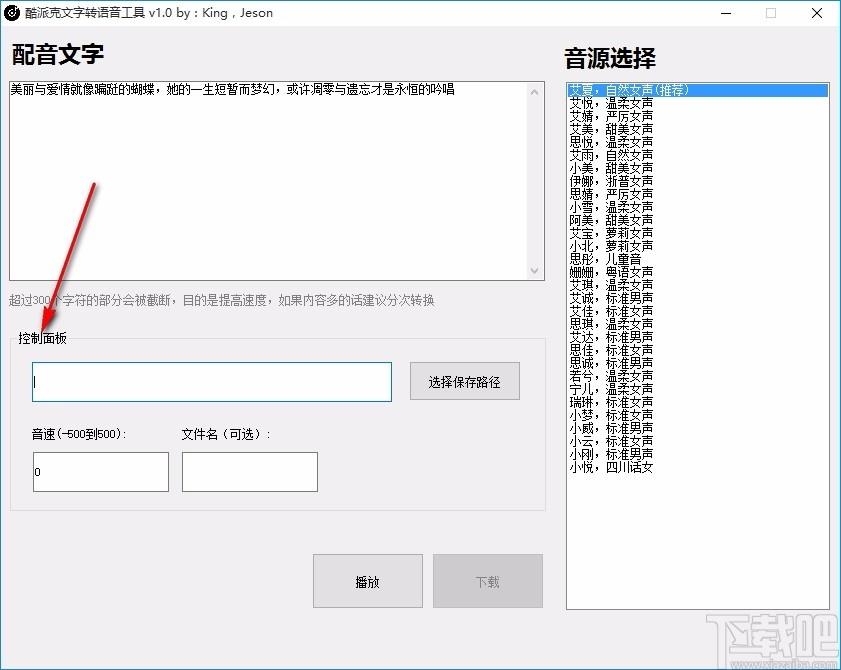Image resolution: width=841 pixels, height=670 pixels.
Task: Select voice 小威，标准男声
Action: (697, 428)
